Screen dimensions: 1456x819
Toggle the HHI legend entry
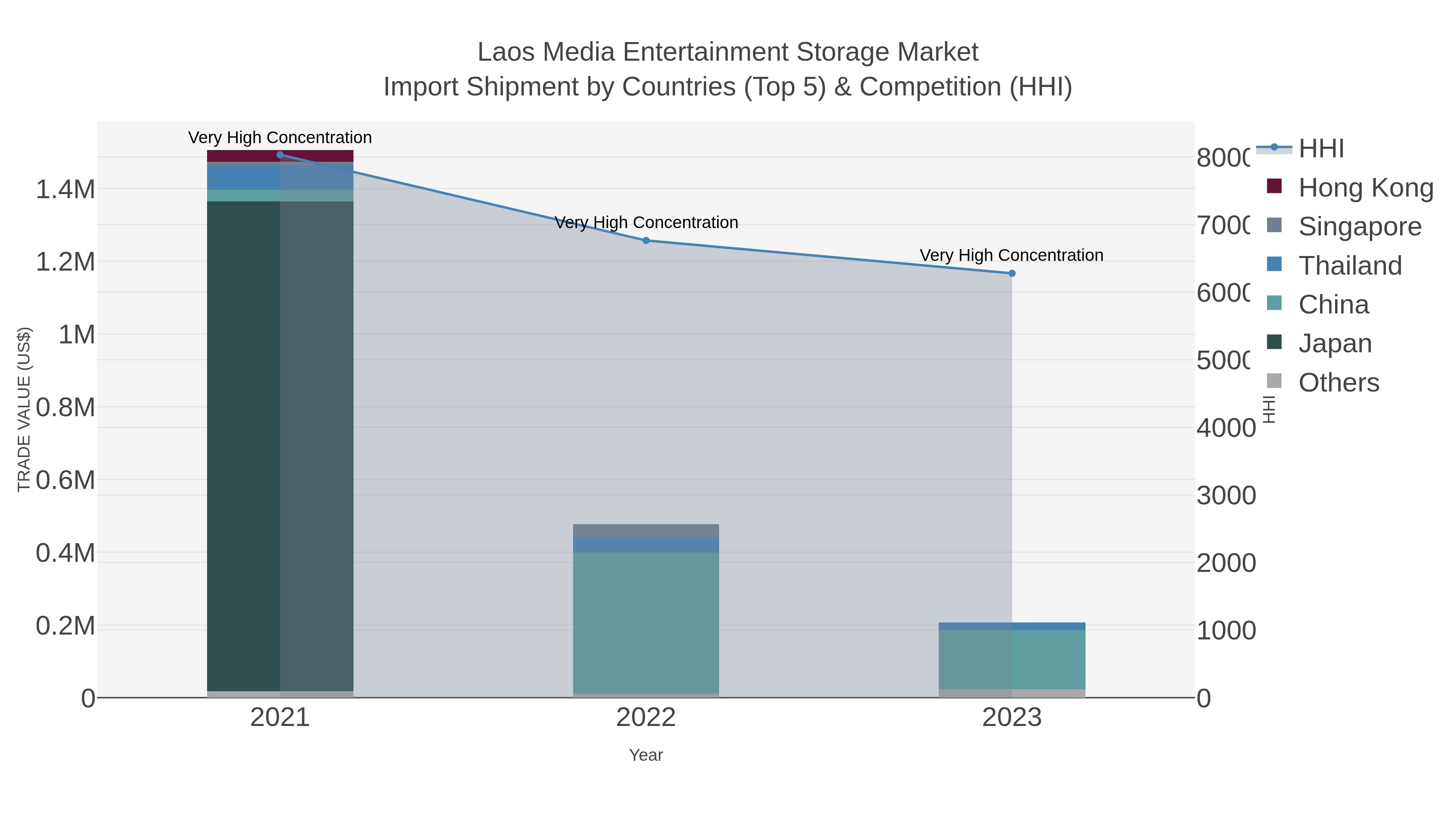[x=1300, y=149]
